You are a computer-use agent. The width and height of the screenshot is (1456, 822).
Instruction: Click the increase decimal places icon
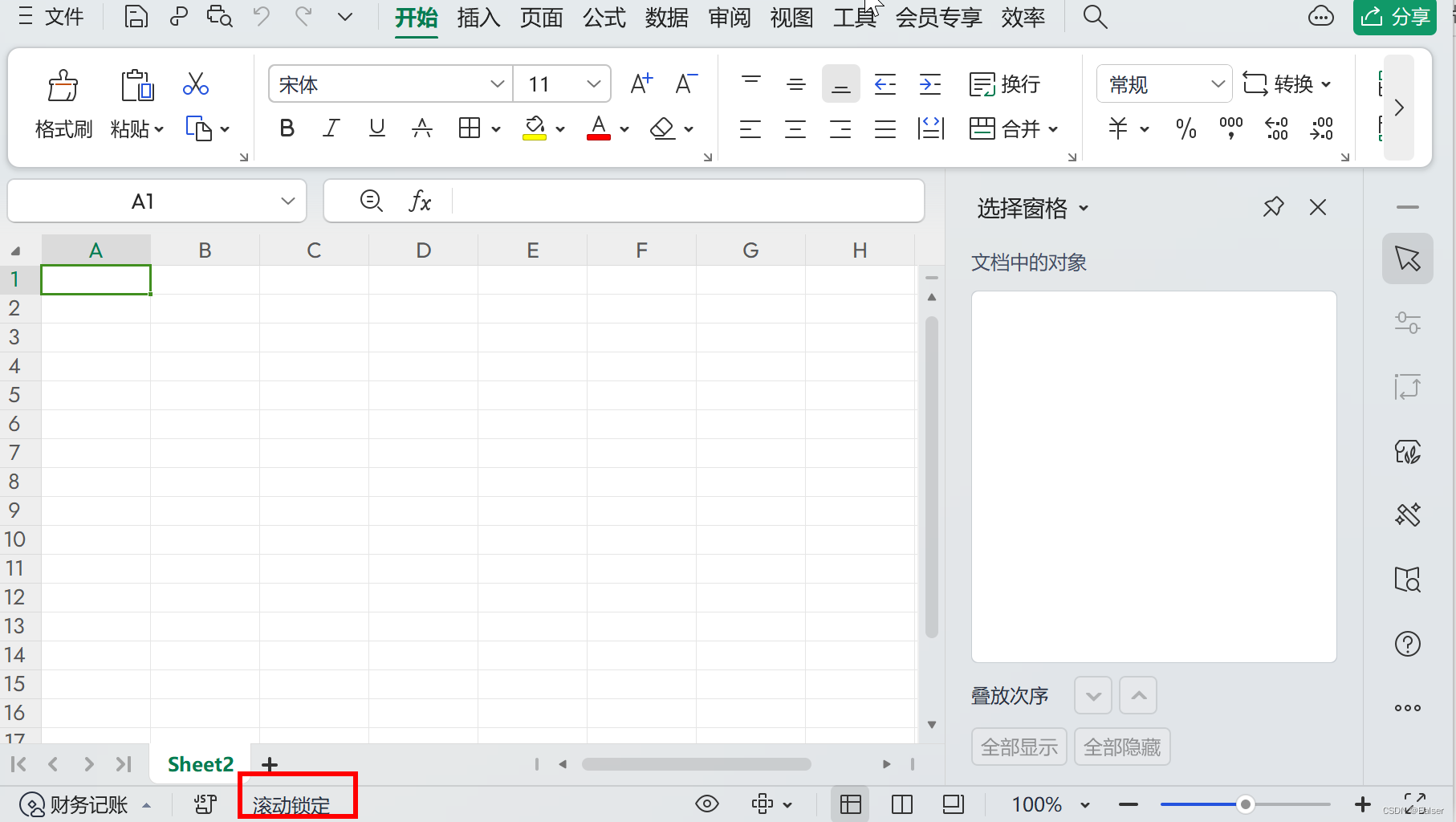pyautogui.click(x=1276, y=128)
